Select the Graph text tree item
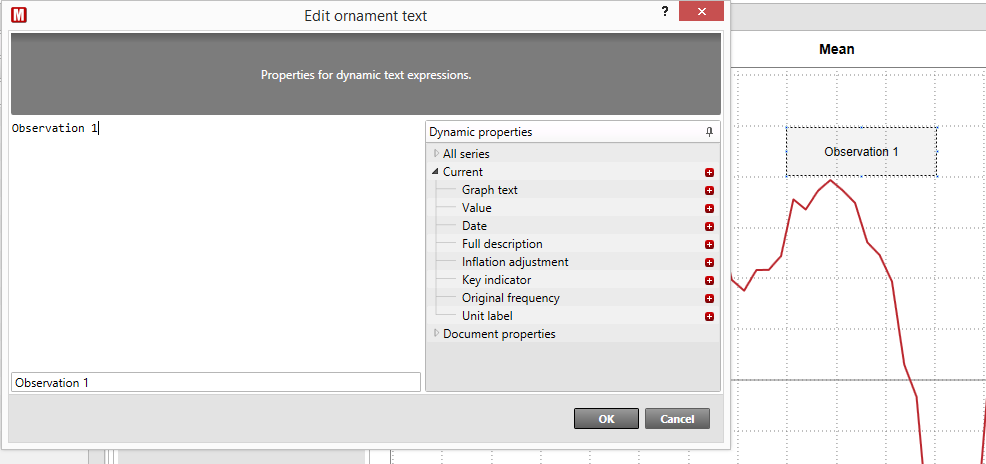Image resolution: width=986 pixels, height=464 pixels. coord(490,190)
